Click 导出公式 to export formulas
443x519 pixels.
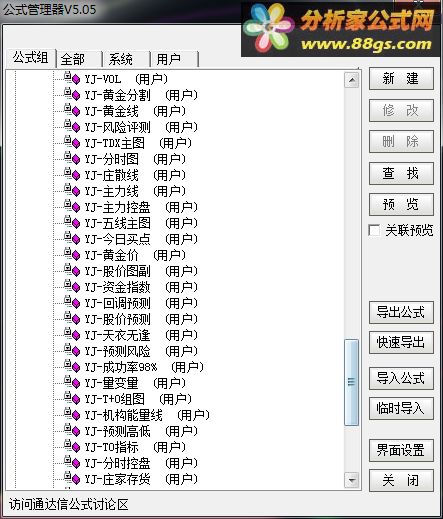[401, 312]
